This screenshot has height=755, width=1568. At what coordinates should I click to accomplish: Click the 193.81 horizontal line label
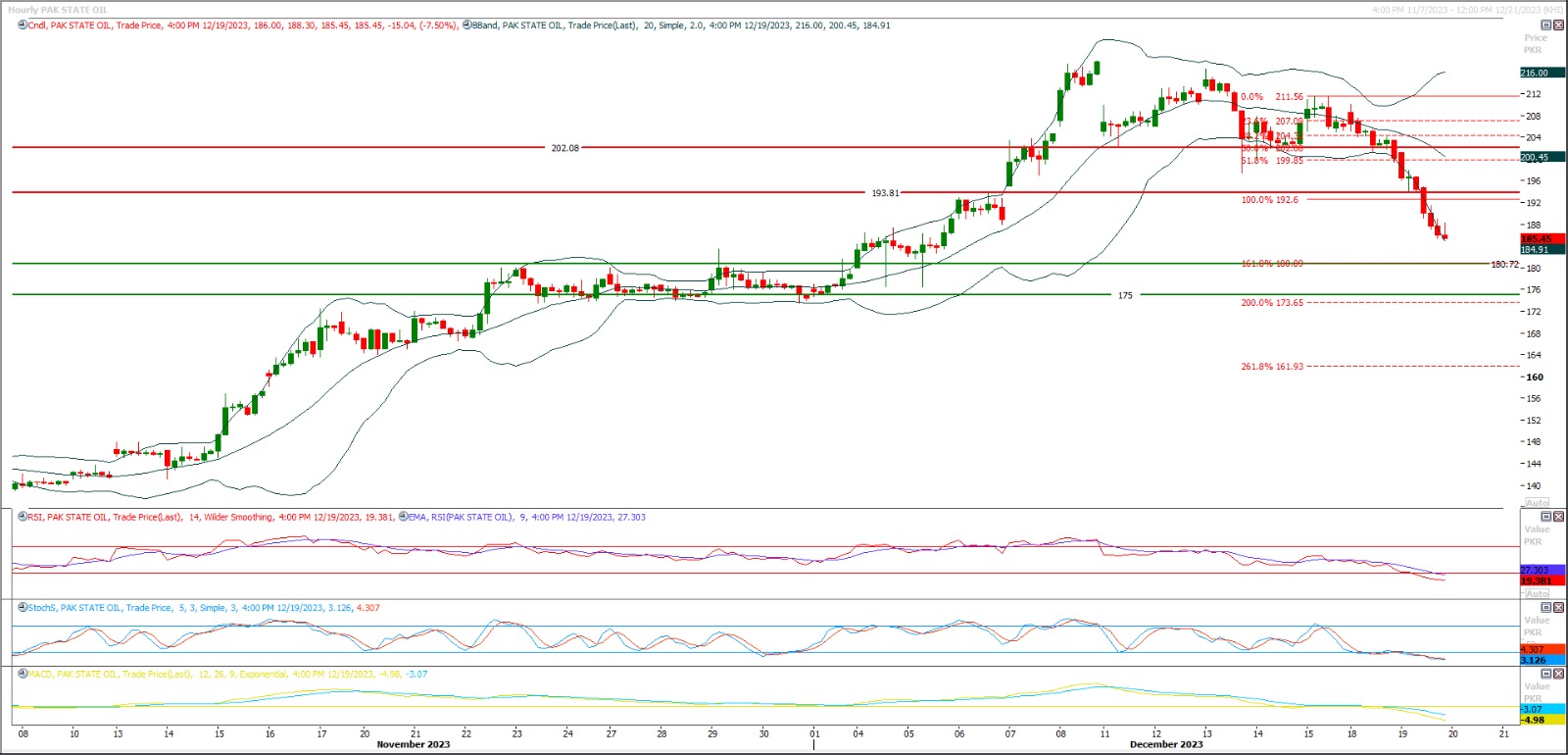pyautogui.click(x=885, y=193)
